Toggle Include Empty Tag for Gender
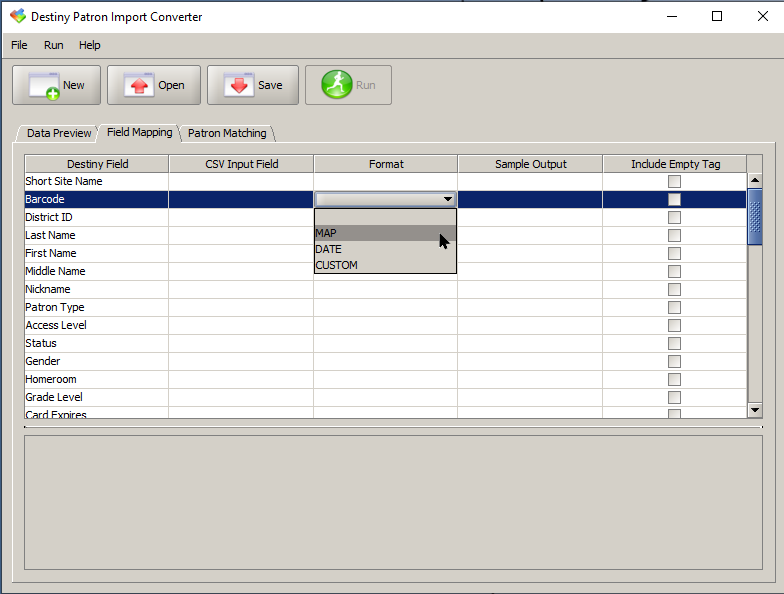Viewport: 784px width, 594px height. [674, 362]
